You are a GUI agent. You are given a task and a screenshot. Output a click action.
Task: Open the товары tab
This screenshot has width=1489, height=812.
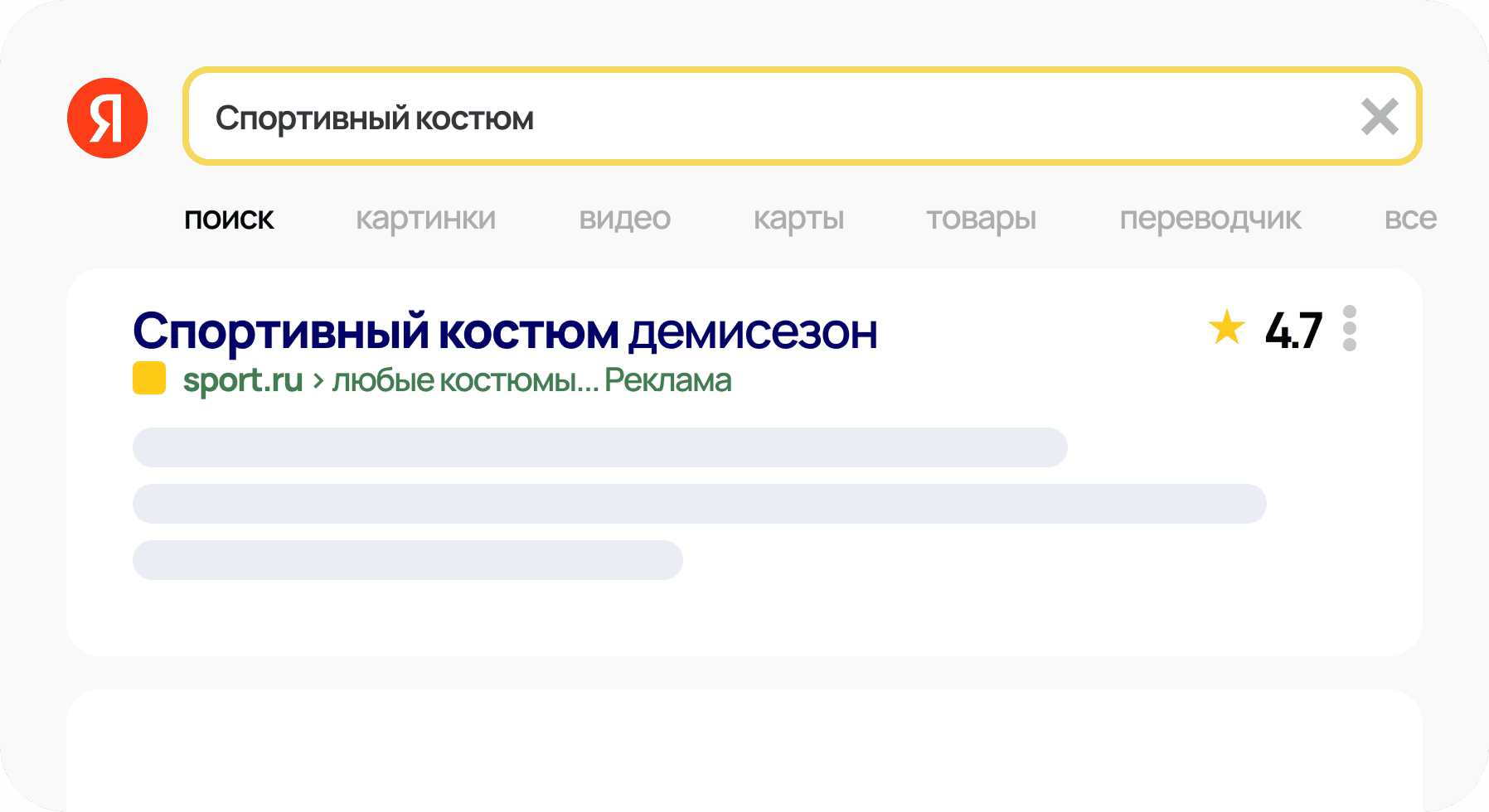tap(982, 219)
